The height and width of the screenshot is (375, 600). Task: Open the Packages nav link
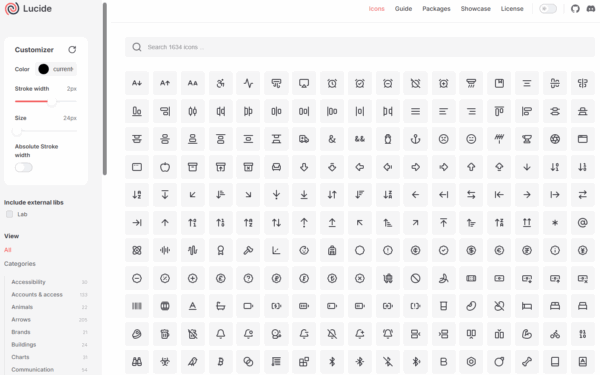pyautogui.click(x=436, y=9)
